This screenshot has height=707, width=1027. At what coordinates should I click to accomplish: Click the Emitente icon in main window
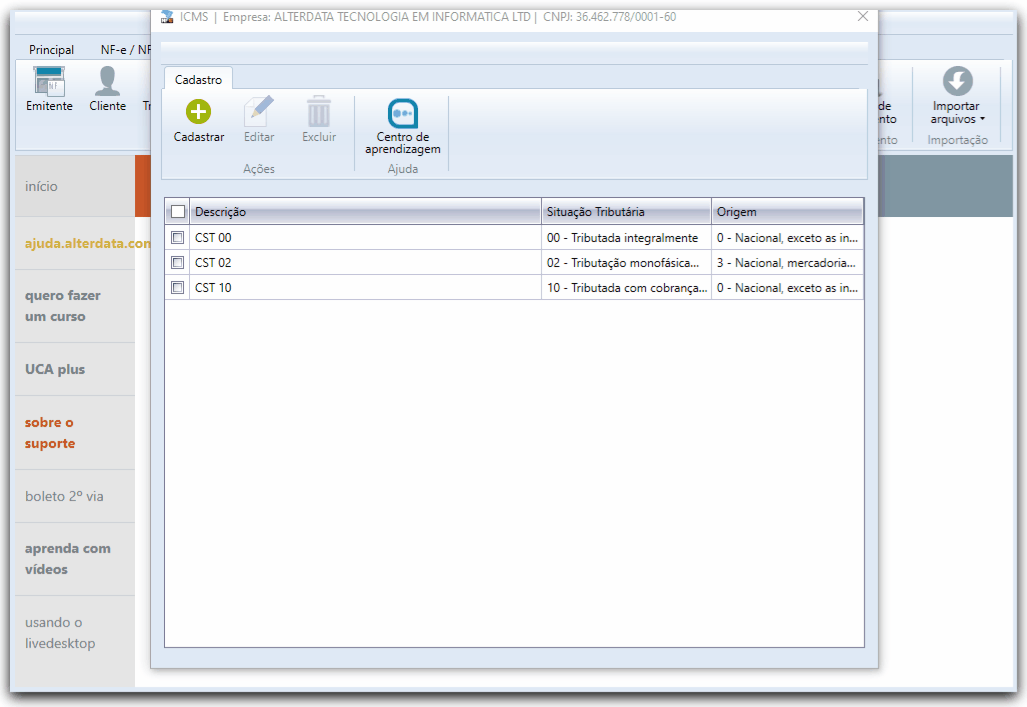tap(49, 82)
